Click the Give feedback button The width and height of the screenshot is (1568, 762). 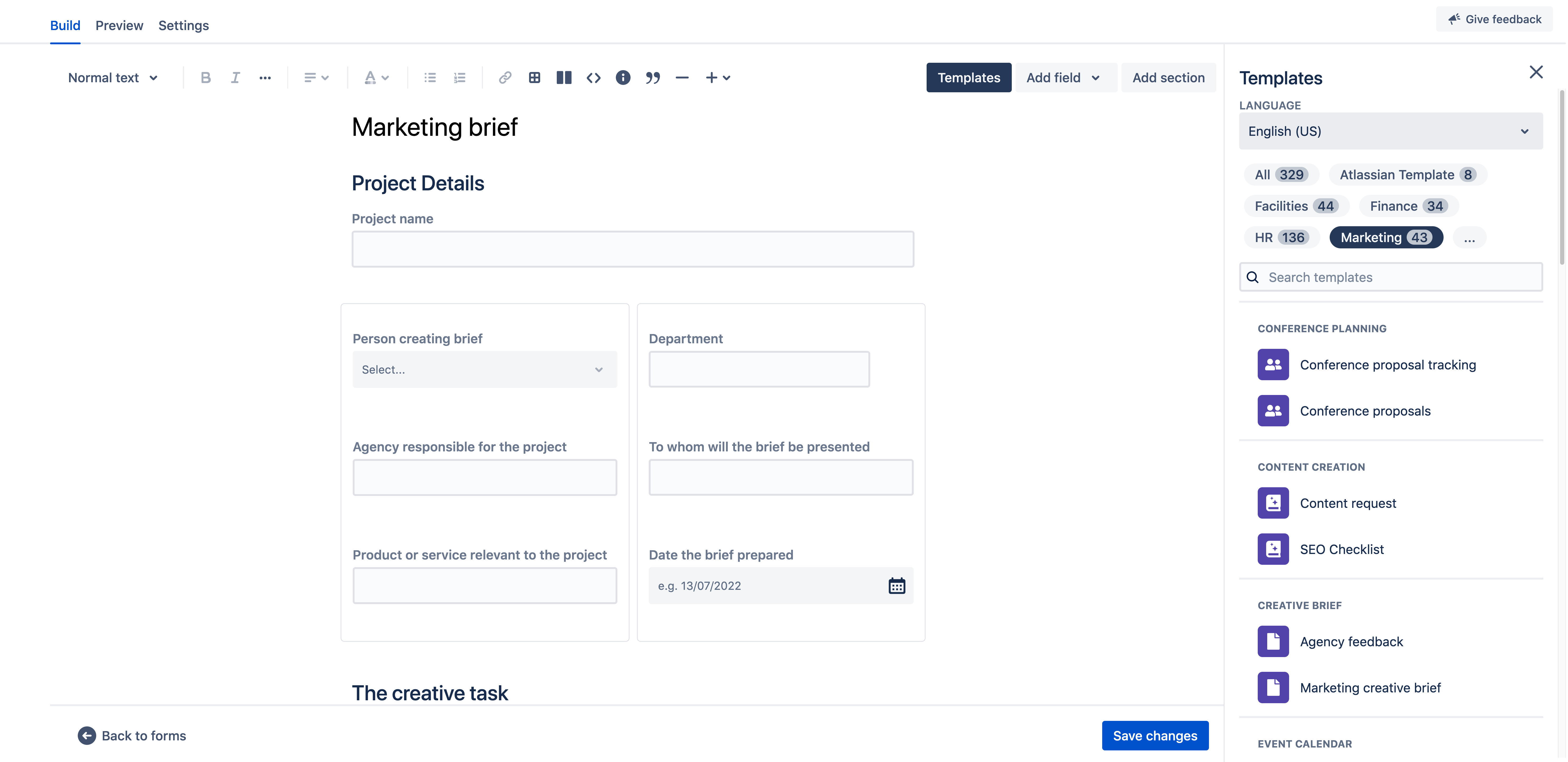pyautogui.click(x=1494, y=19)
